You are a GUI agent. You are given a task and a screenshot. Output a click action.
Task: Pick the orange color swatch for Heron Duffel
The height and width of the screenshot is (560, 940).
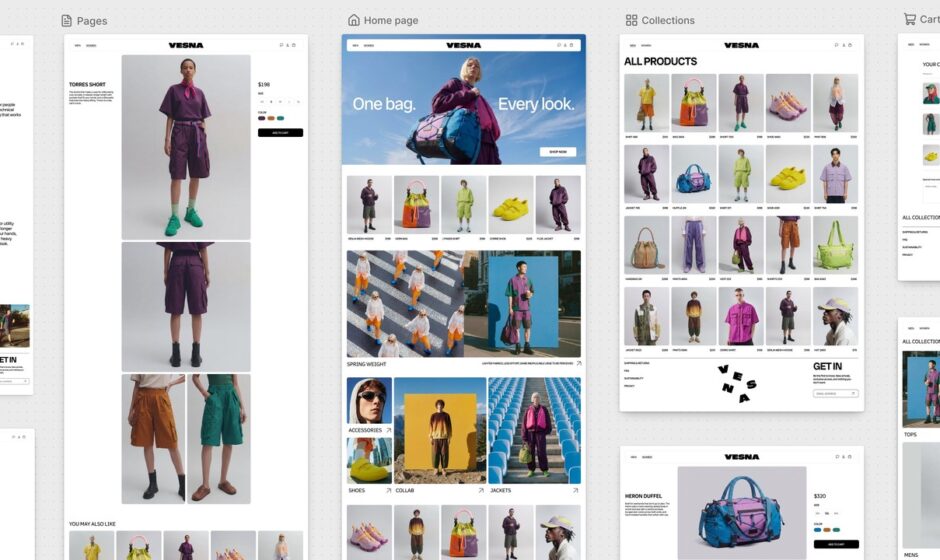[827, 530]
